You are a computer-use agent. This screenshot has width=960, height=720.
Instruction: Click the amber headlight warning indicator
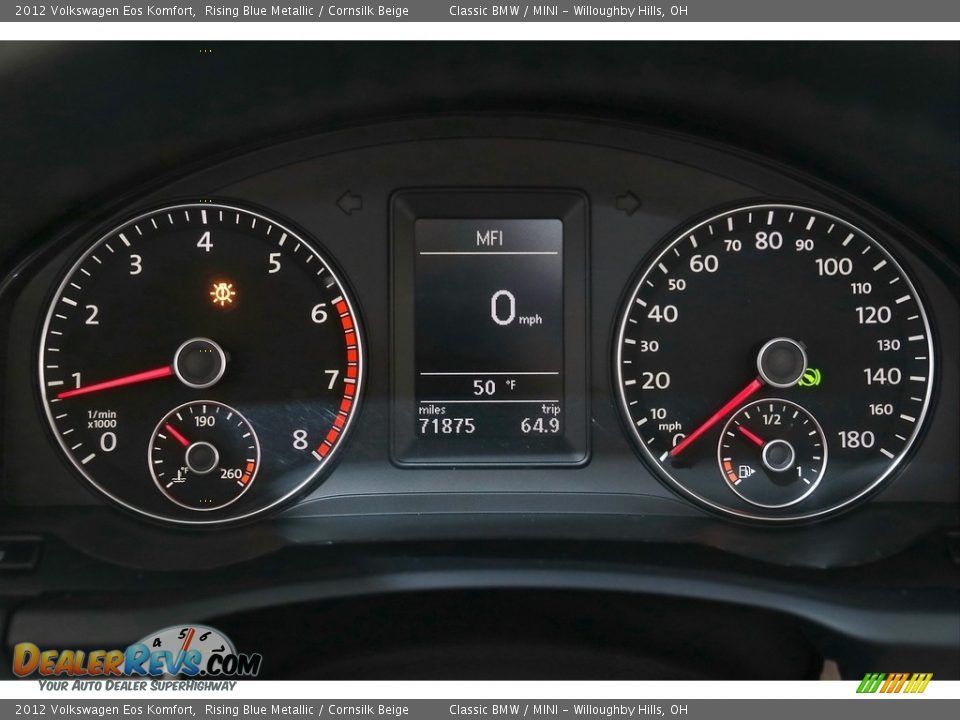222,293
